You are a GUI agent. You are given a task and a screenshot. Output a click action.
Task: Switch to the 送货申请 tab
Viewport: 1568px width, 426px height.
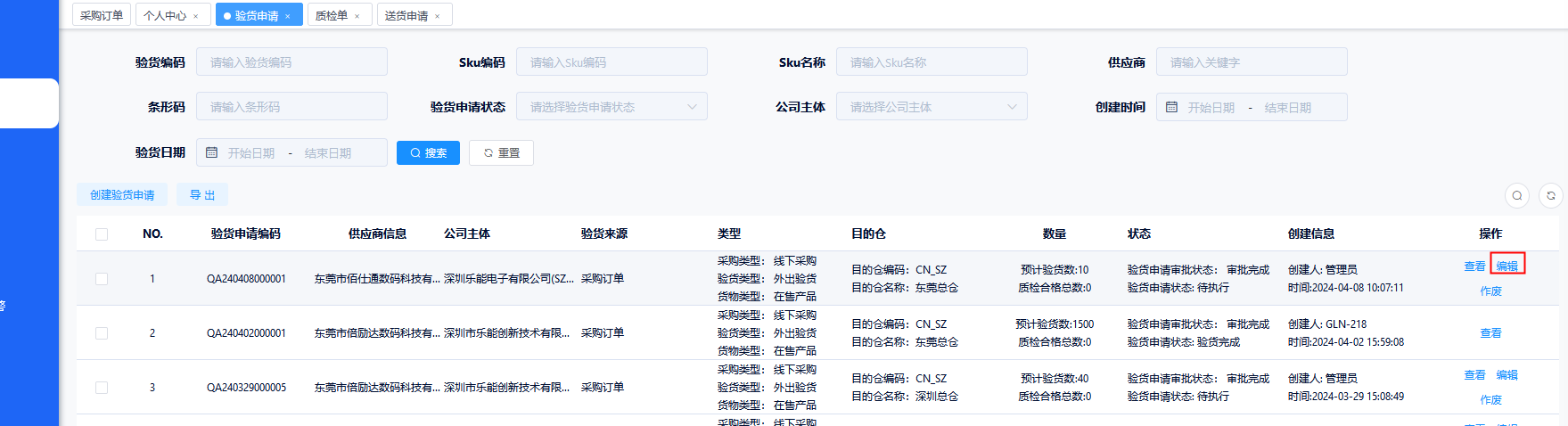[406, 15]
